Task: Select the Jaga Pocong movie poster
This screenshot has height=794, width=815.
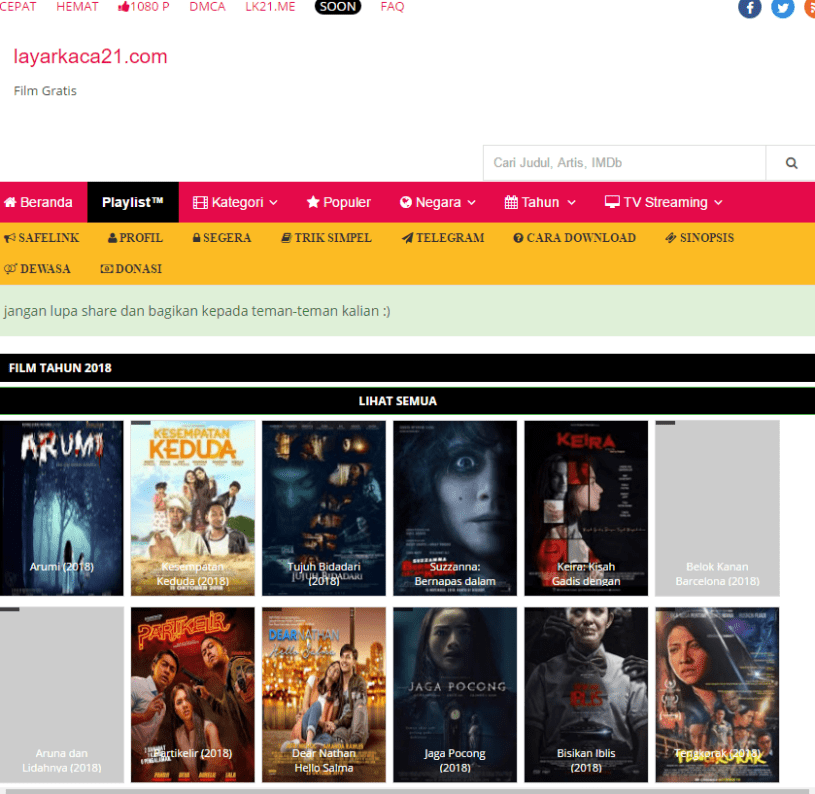Action: [x=455, y=694]
